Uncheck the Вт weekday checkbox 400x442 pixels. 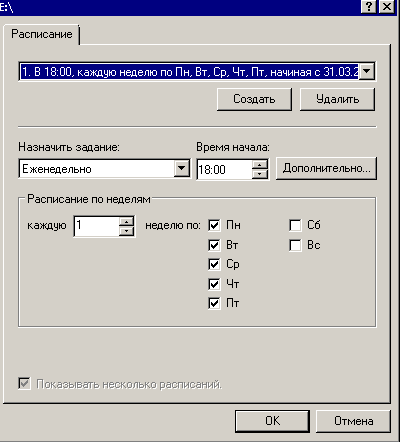[214, 245]
